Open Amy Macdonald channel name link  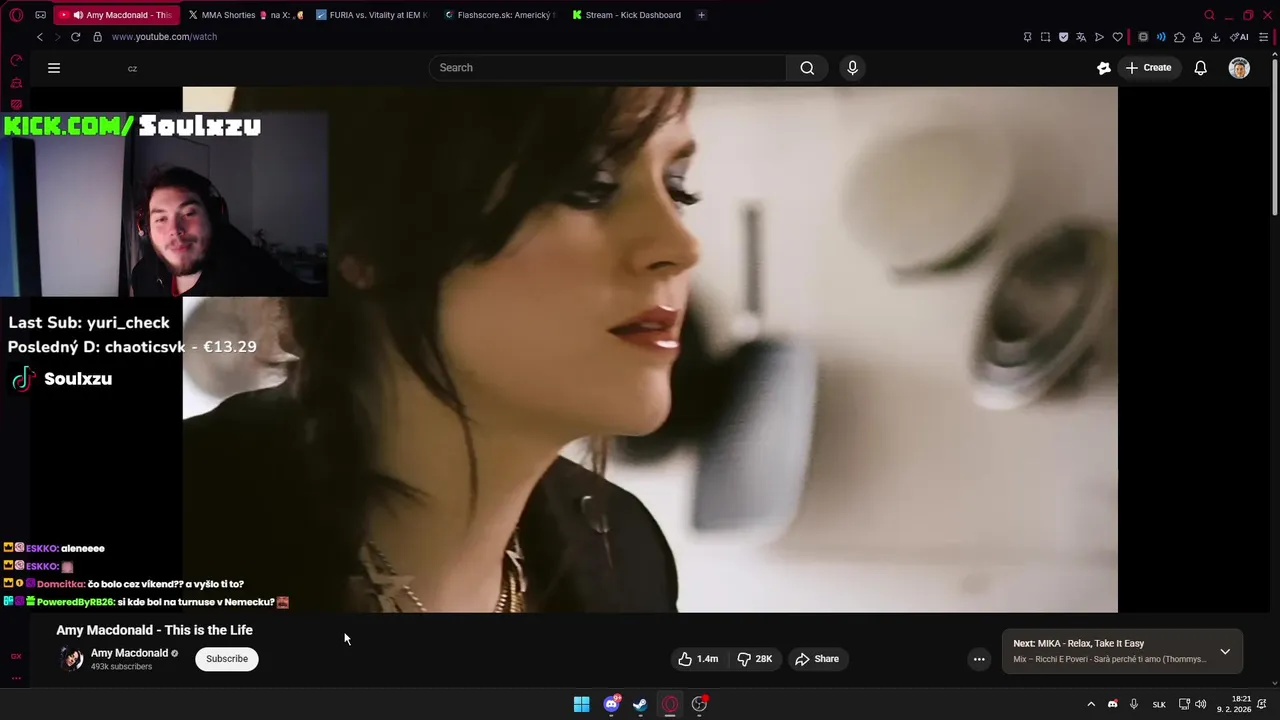pyautogui.click(x=129, y=653)
